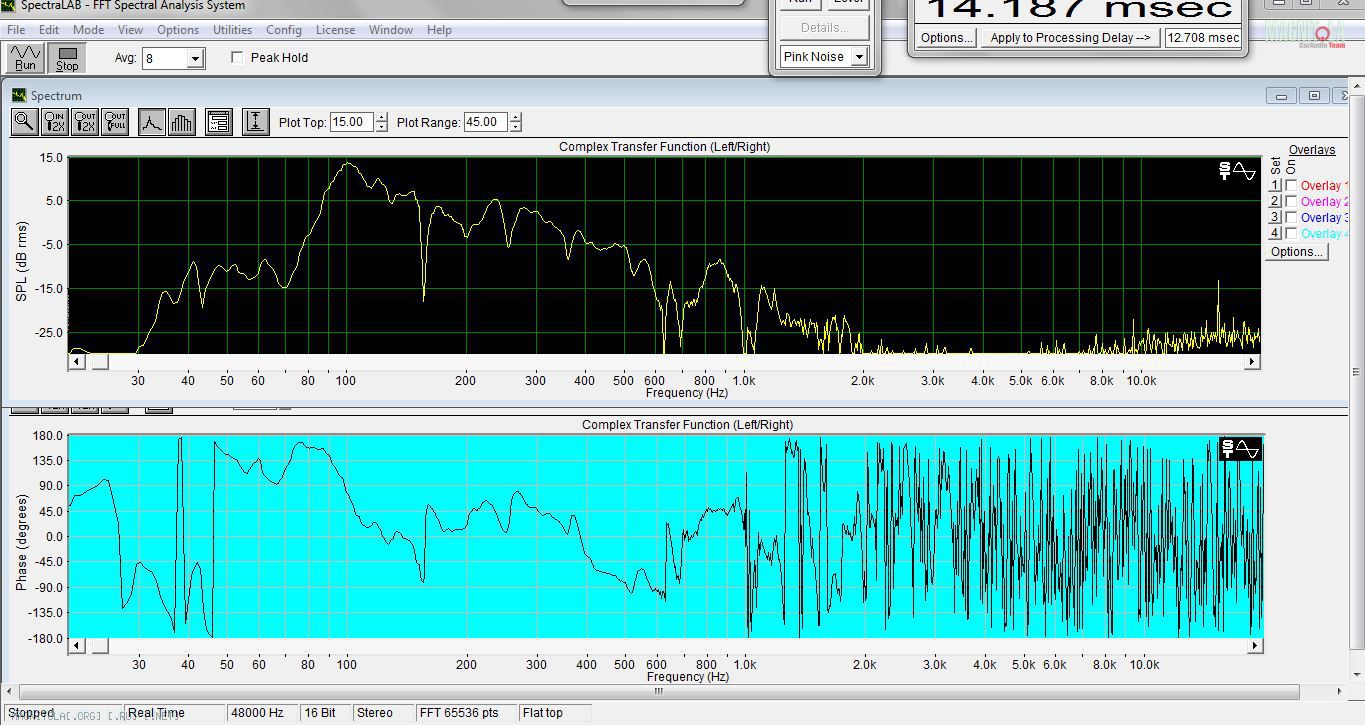Screen dimensions: 1365x725
Task: Click the Spectrum window title icon
Action: [19, 96]
